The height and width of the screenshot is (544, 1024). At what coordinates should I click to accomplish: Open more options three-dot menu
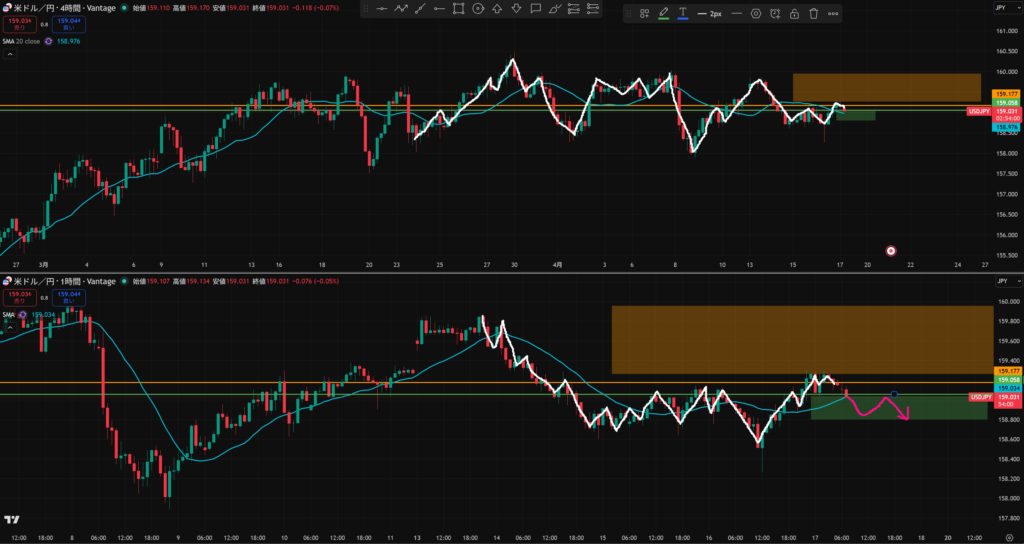[833, 14]
